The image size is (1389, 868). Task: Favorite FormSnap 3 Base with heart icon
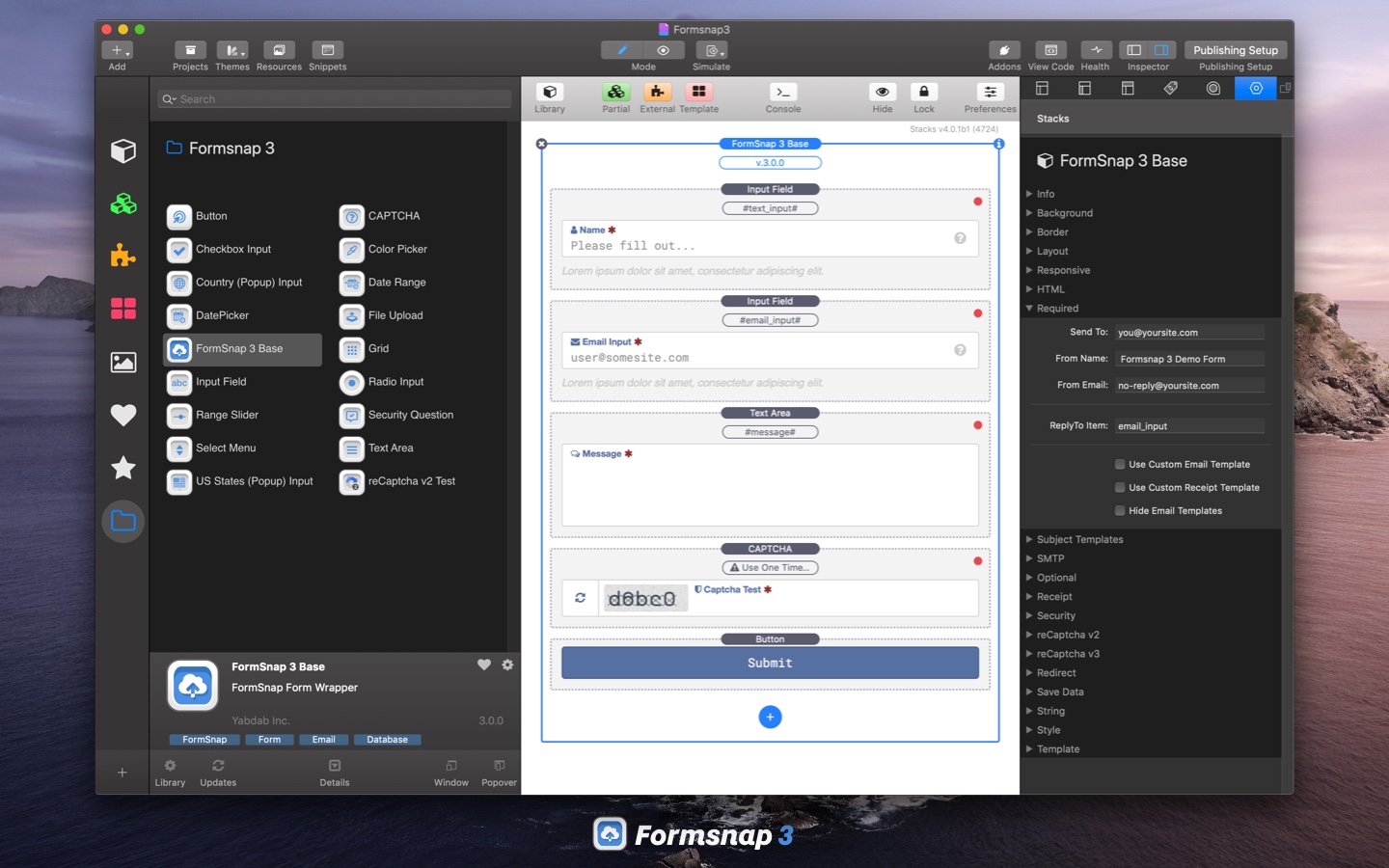484,665
